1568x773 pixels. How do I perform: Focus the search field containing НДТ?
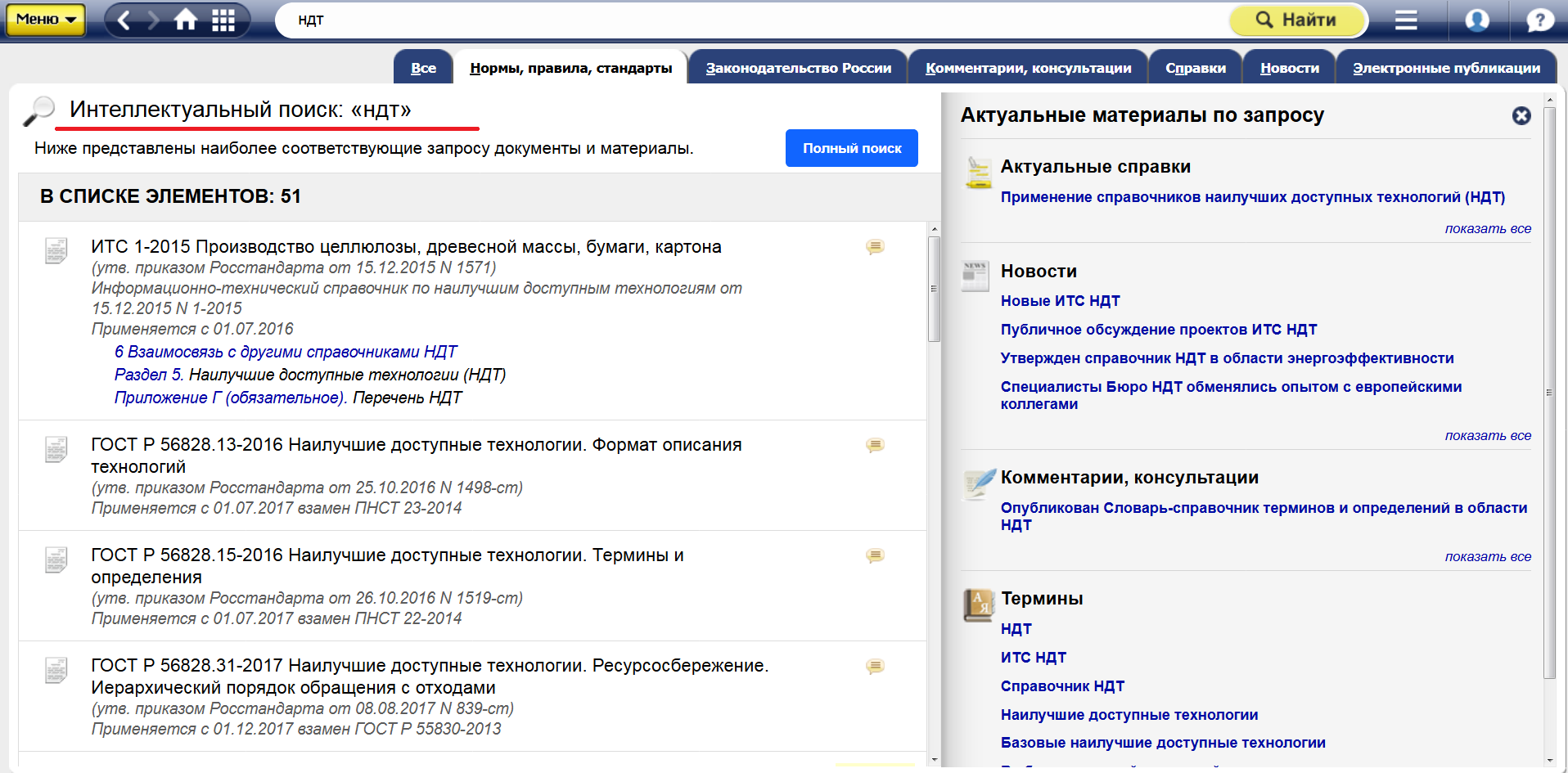tap(753, 20)
